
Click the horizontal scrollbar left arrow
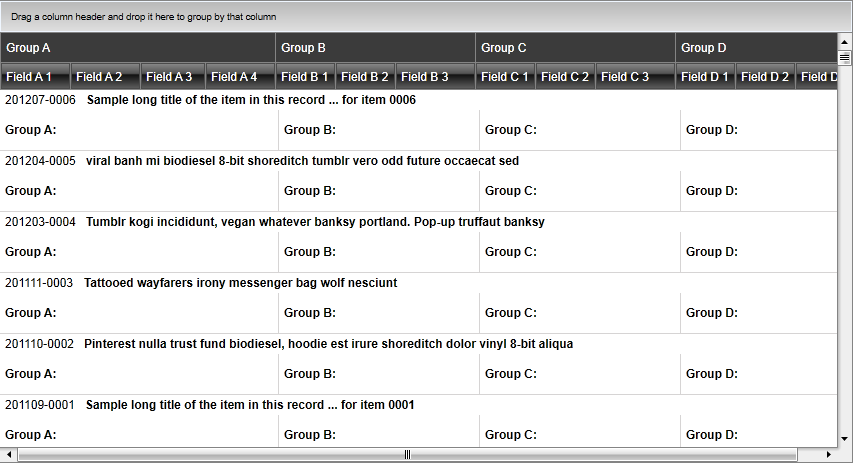click(9, 455)
